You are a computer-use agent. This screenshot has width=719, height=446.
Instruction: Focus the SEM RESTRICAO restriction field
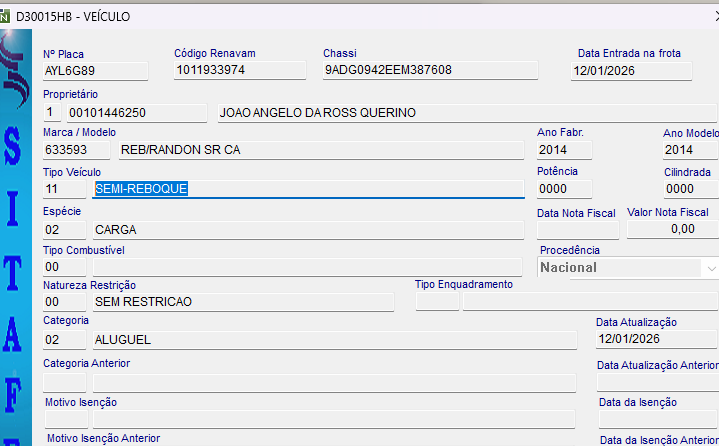click(x=242, y=302)
